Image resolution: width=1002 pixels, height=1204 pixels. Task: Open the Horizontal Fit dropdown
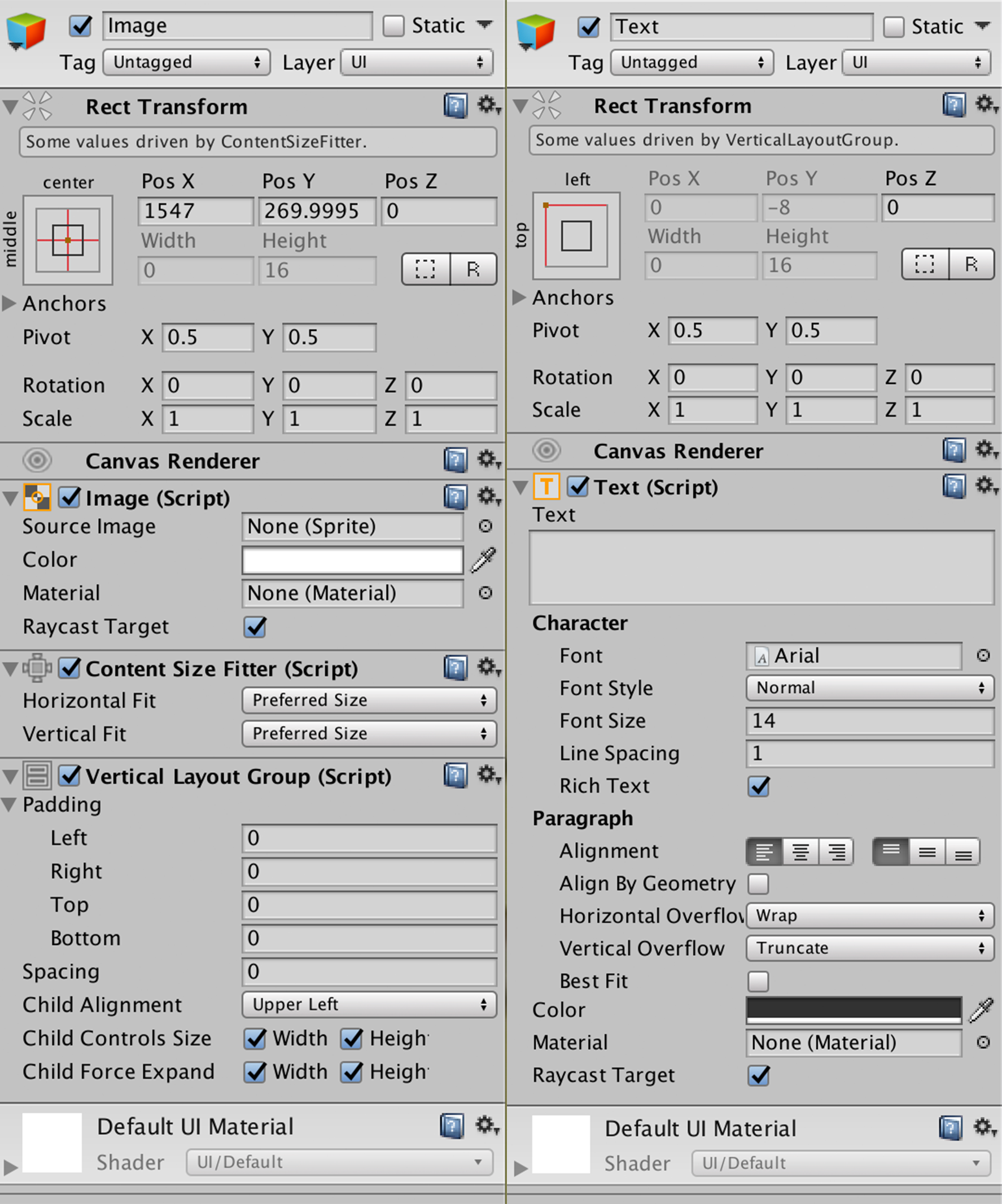pos(369,700)
